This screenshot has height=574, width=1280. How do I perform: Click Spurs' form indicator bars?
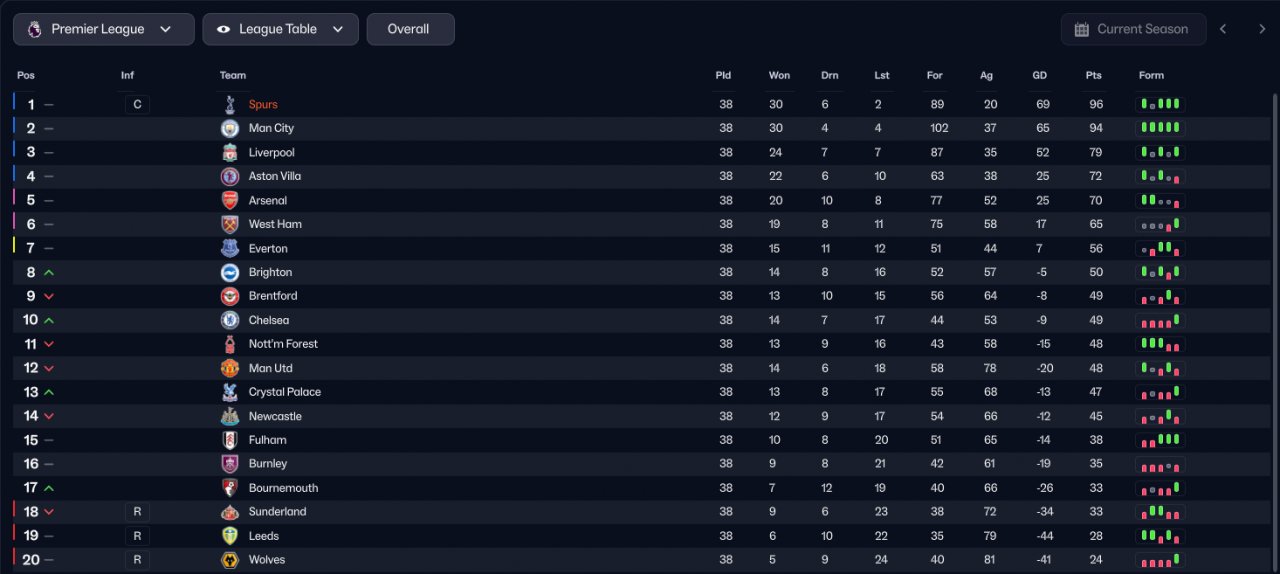[1160, 104]
